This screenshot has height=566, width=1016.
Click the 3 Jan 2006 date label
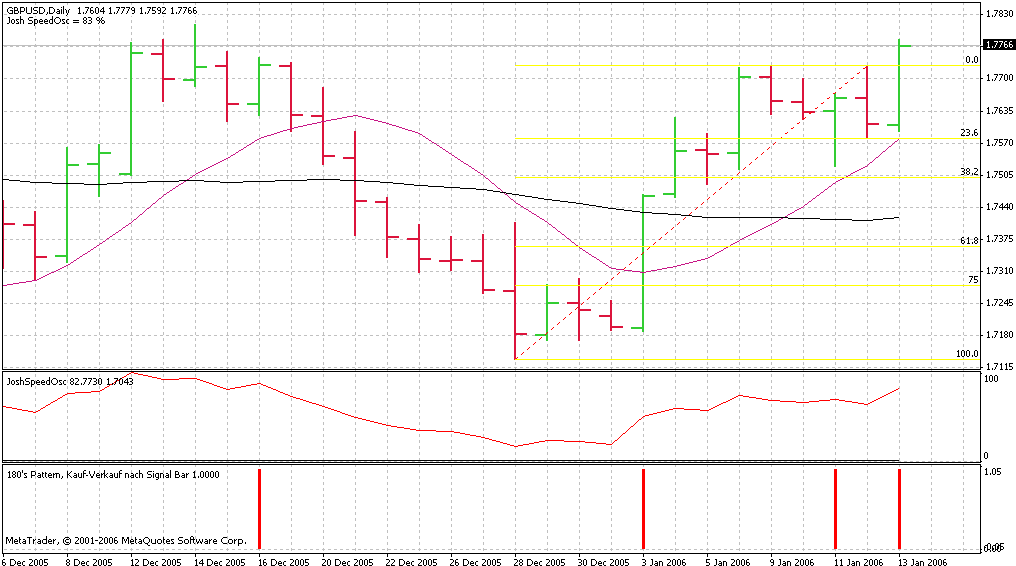pos(665,561)
